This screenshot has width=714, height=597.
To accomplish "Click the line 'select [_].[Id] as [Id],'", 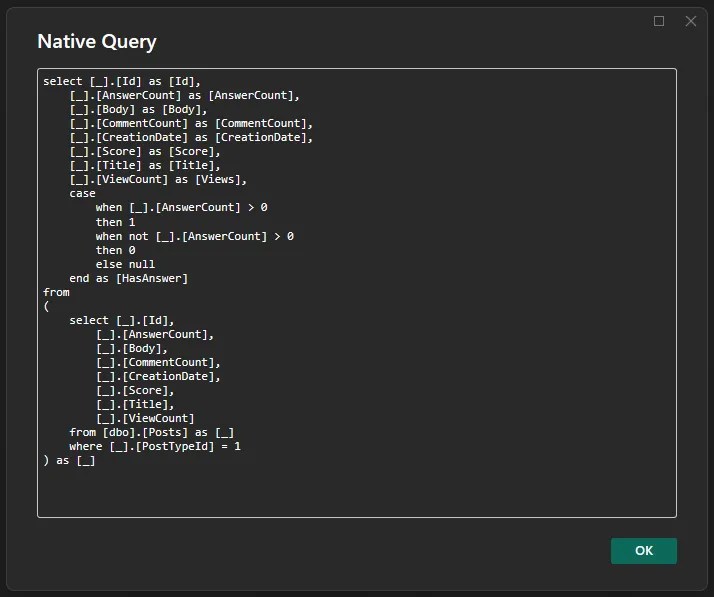I will pos(122,82).
